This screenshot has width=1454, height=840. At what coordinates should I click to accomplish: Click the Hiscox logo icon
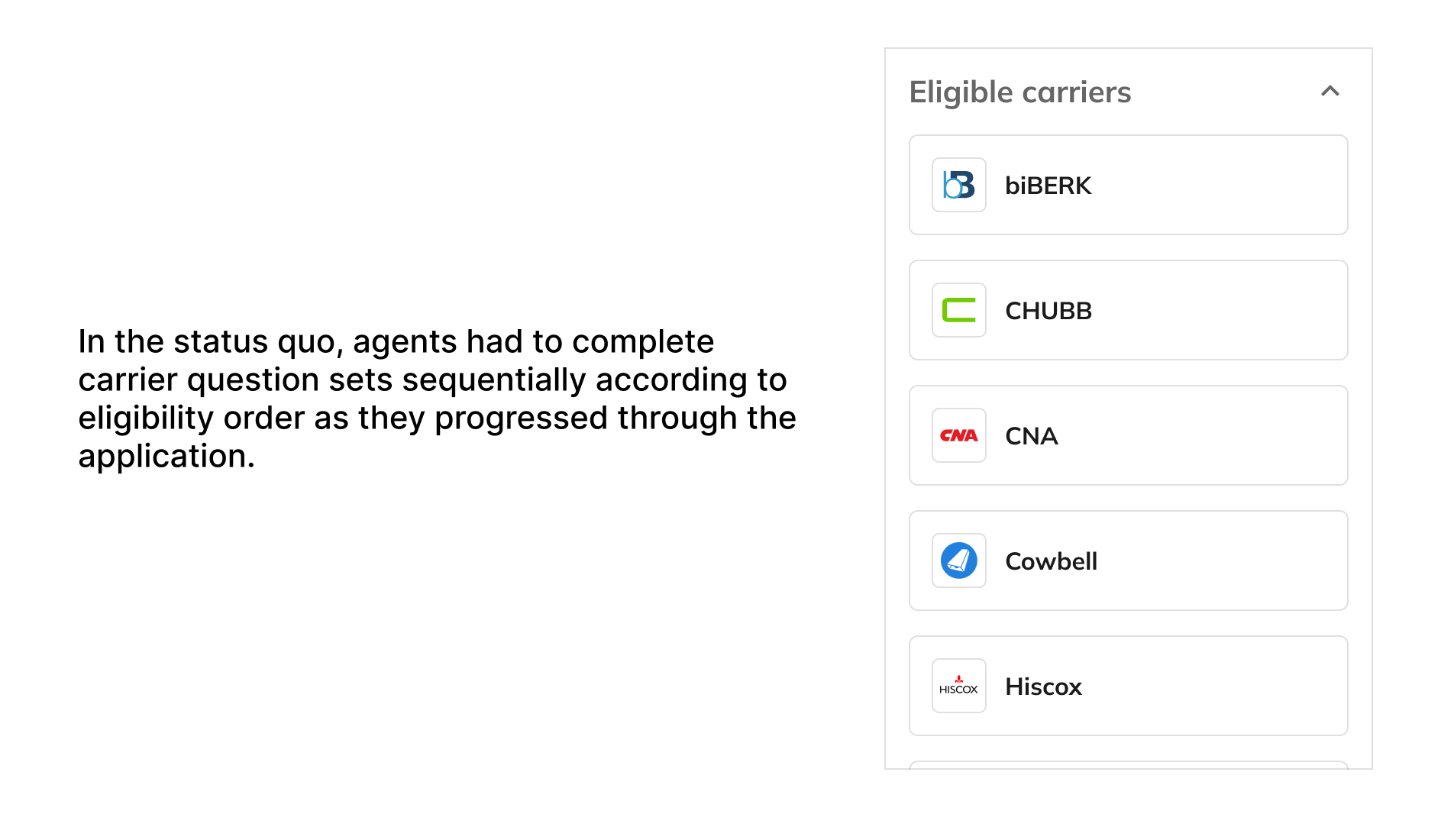(x=958, y=686)
